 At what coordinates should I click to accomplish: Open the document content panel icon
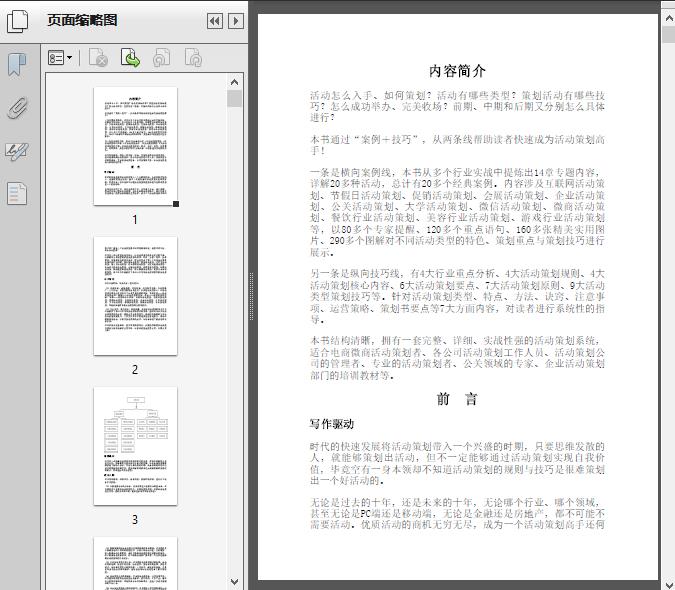pos(17,193)
